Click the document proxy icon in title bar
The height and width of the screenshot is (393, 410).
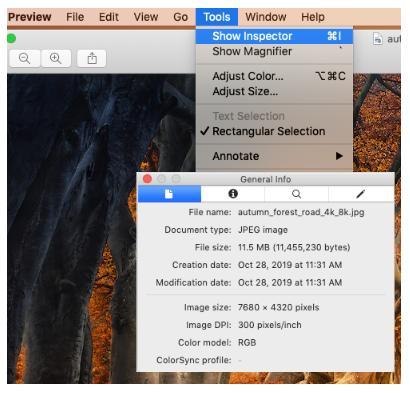click(x=378, y=39)
